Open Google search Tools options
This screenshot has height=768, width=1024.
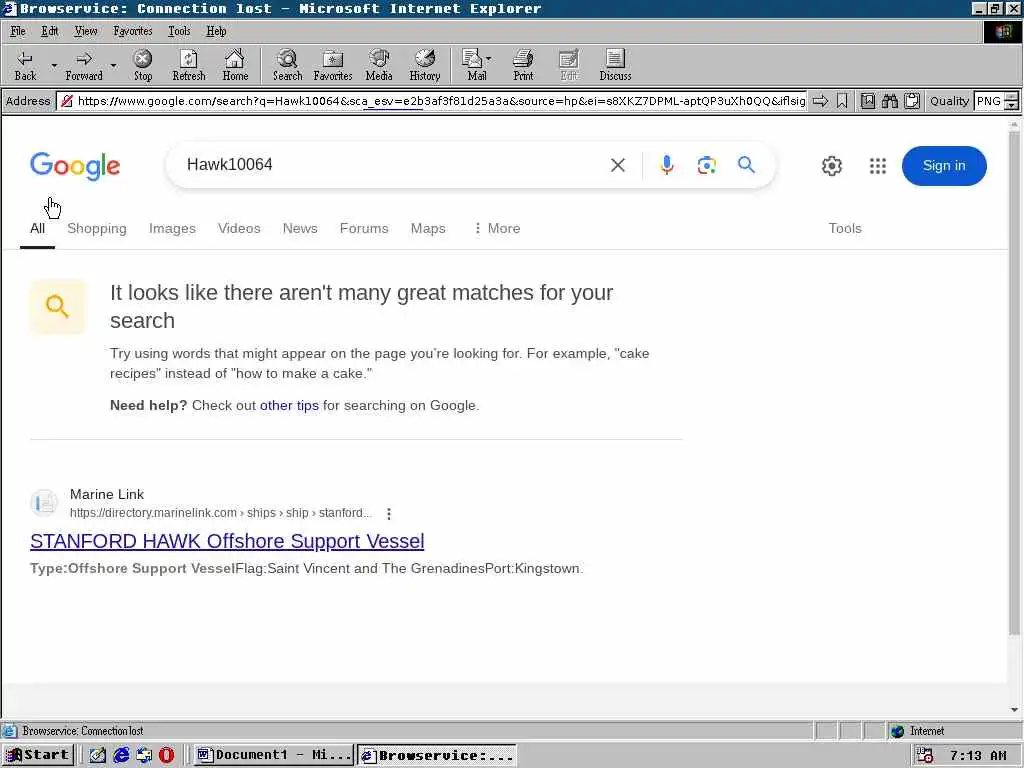(x=845, y=229)
